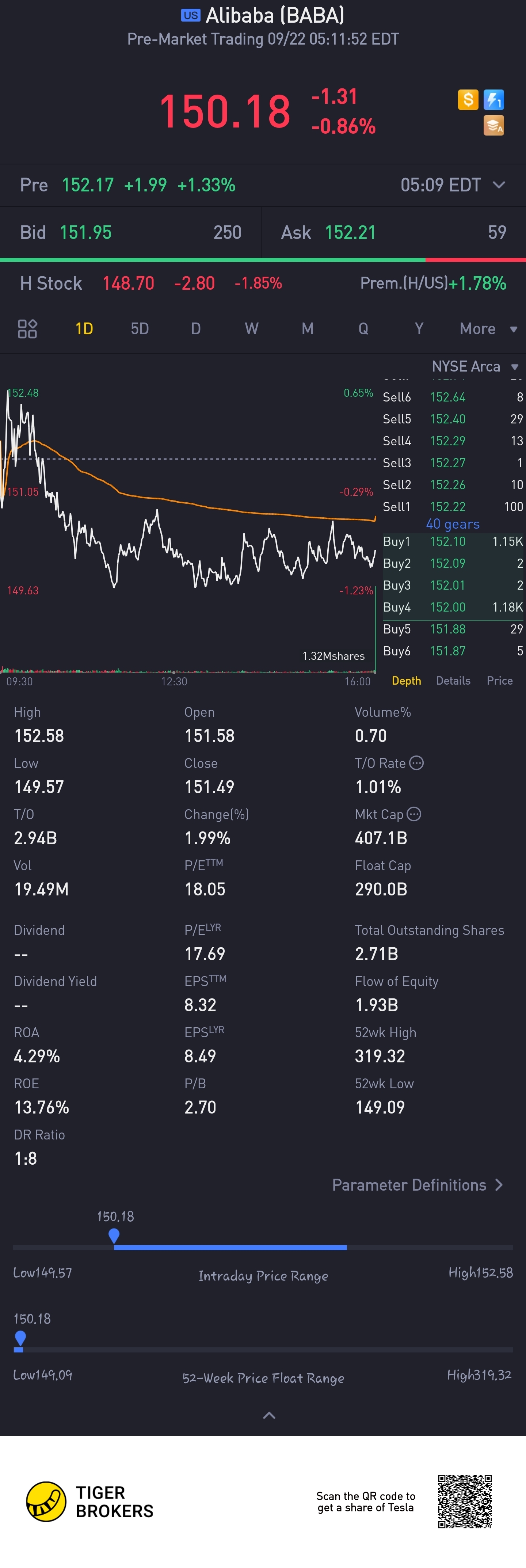Viewport: 526px width, 1568px height.
Task: Tap the DR Ratio 1:8 value
Action: (26, 1158)
